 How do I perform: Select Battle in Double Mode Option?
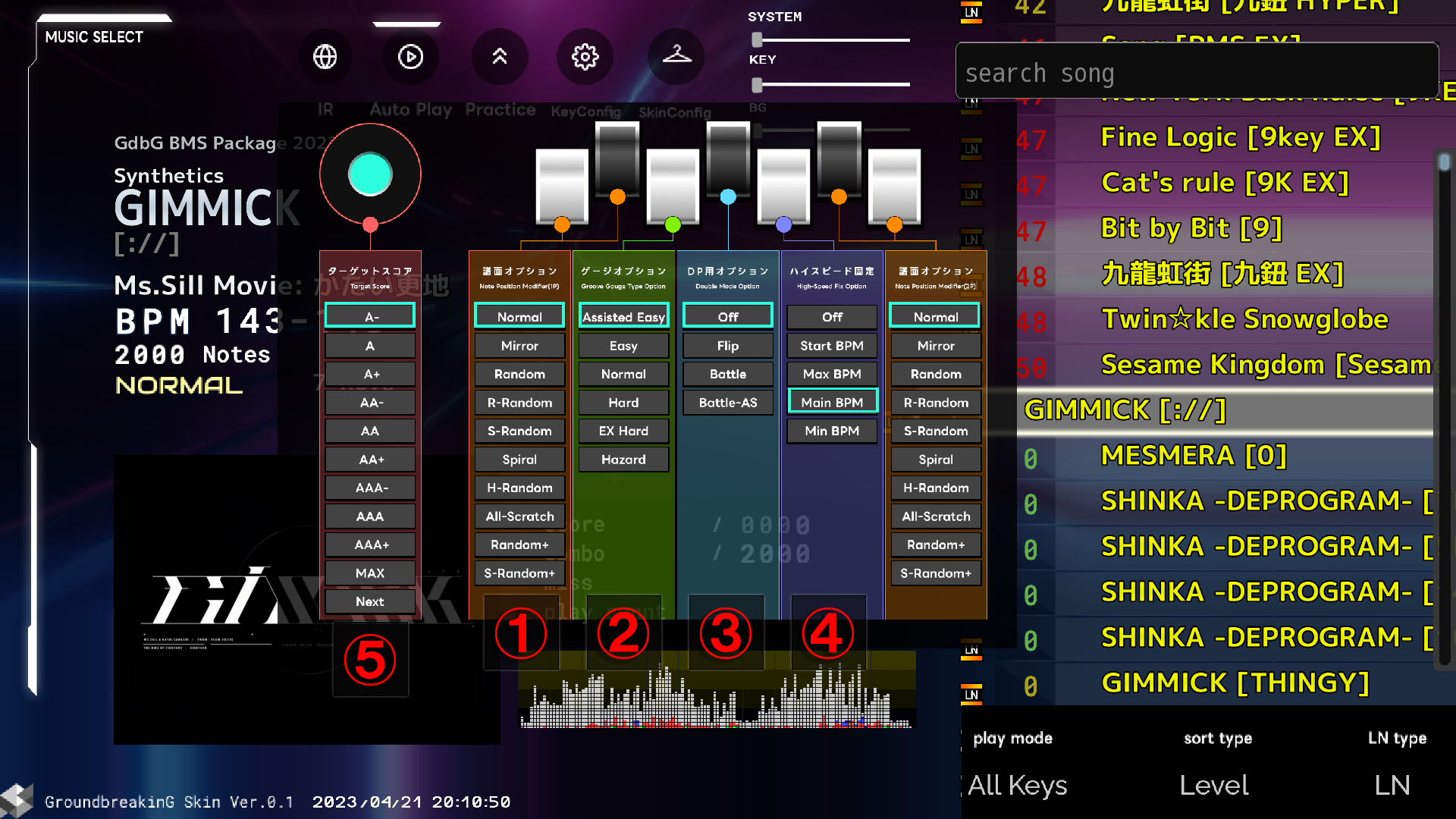(728, 374)
